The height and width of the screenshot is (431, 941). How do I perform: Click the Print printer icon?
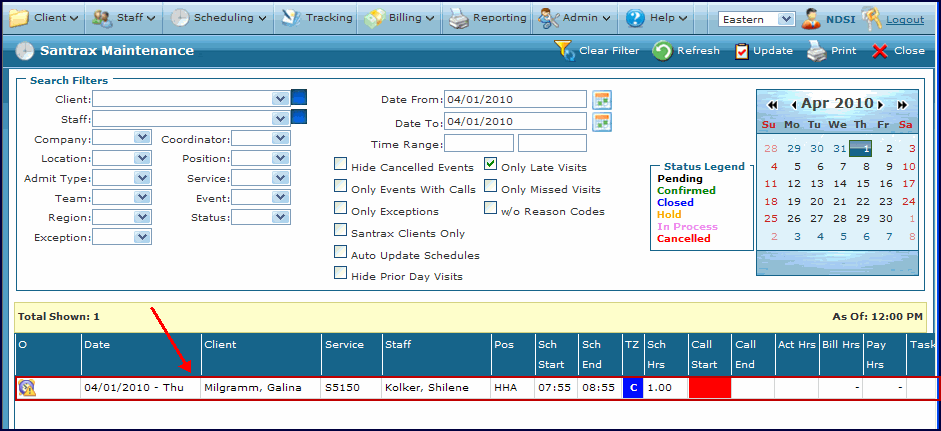pos(816,51)
